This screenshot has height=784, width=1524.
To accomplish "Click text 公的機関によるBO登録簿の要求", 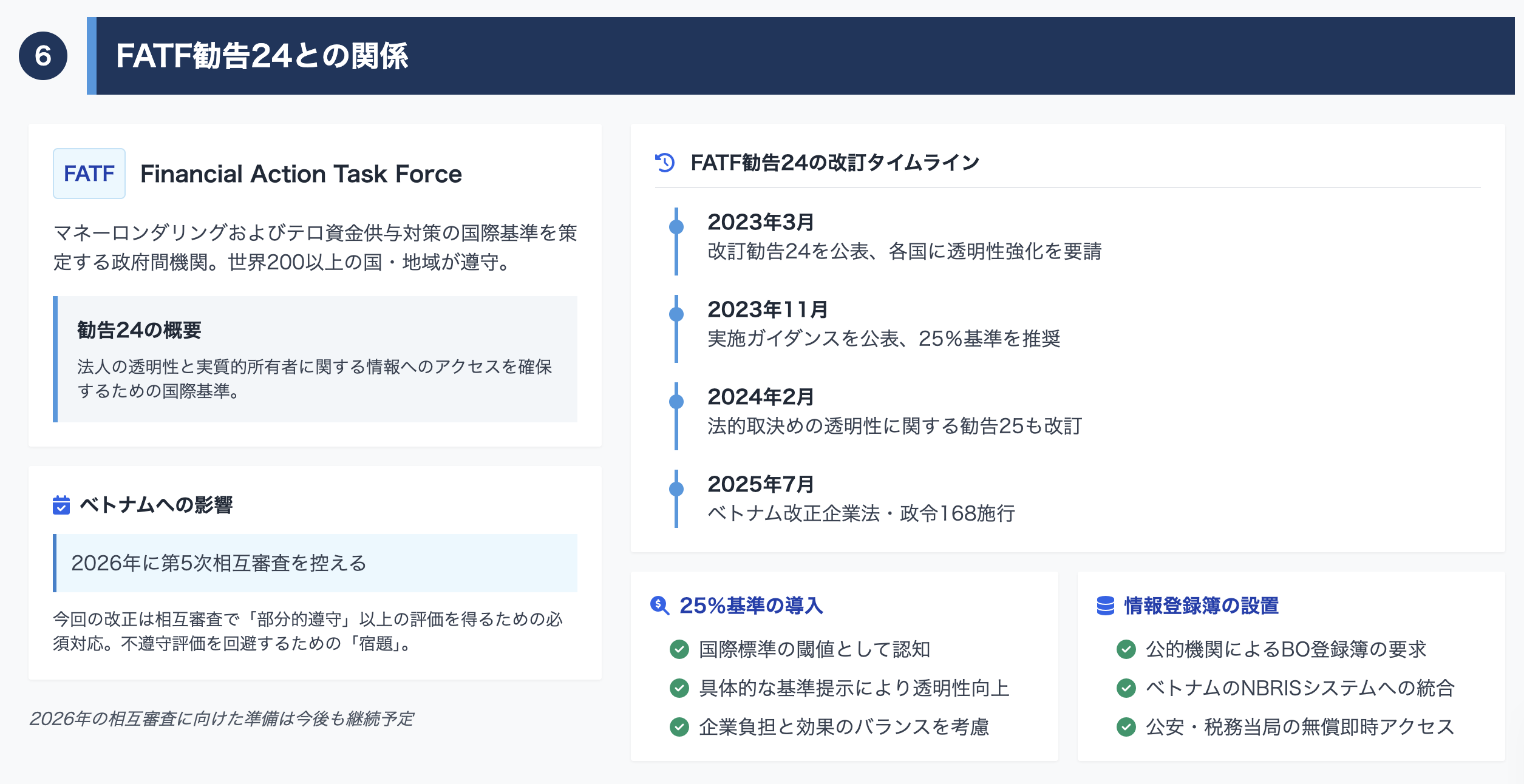I will click(x=1286, y=649).
